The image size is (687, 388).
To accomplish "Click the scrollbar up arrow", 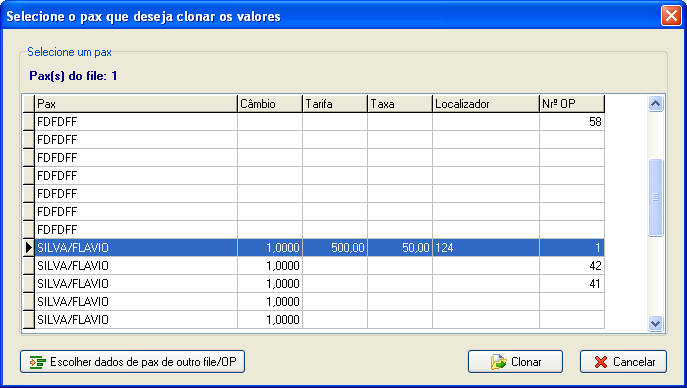I will (x=655, y=104).
